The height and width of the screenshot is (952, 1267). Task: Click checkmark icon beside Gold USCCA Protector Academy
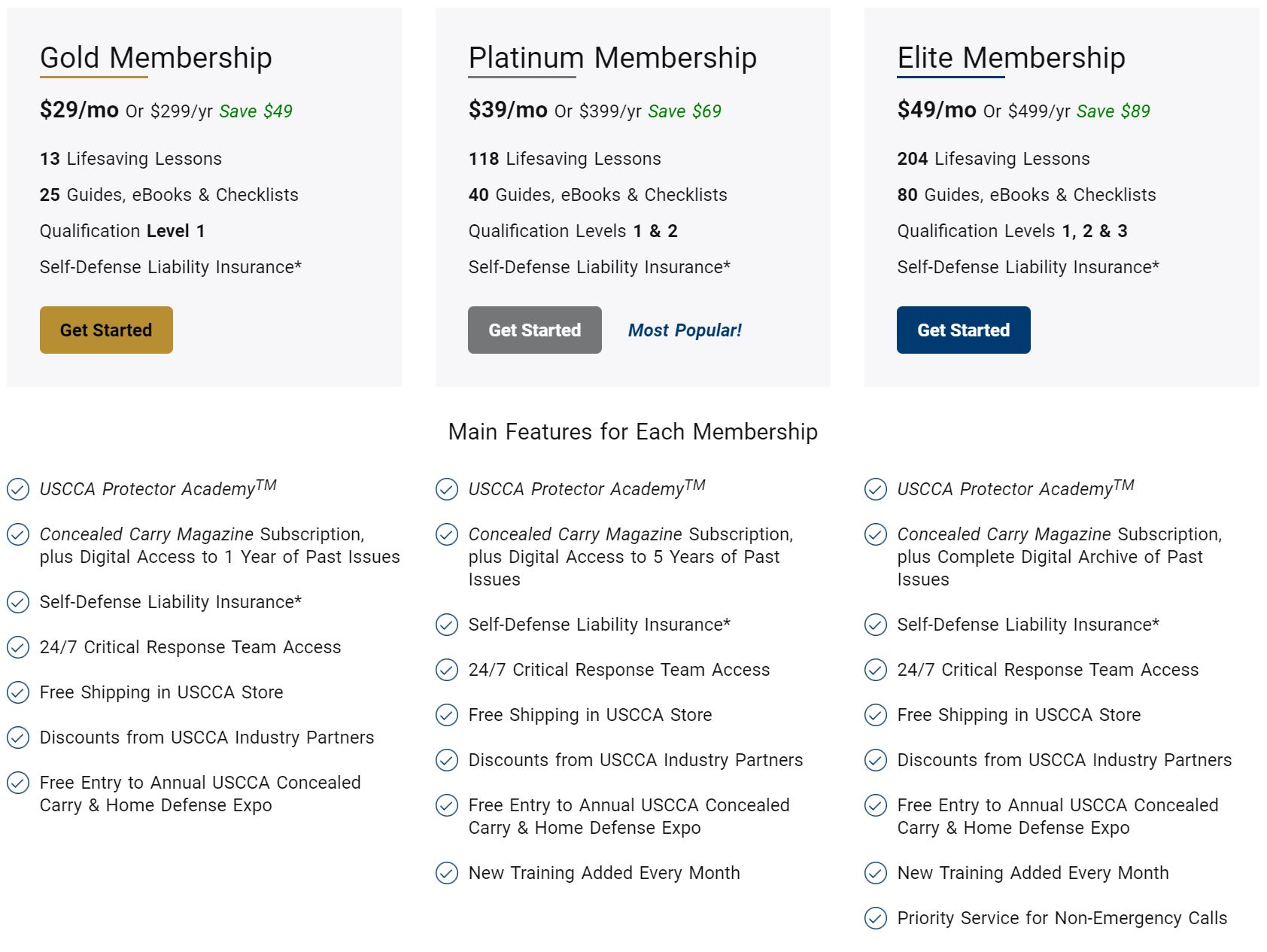(18, 489)
